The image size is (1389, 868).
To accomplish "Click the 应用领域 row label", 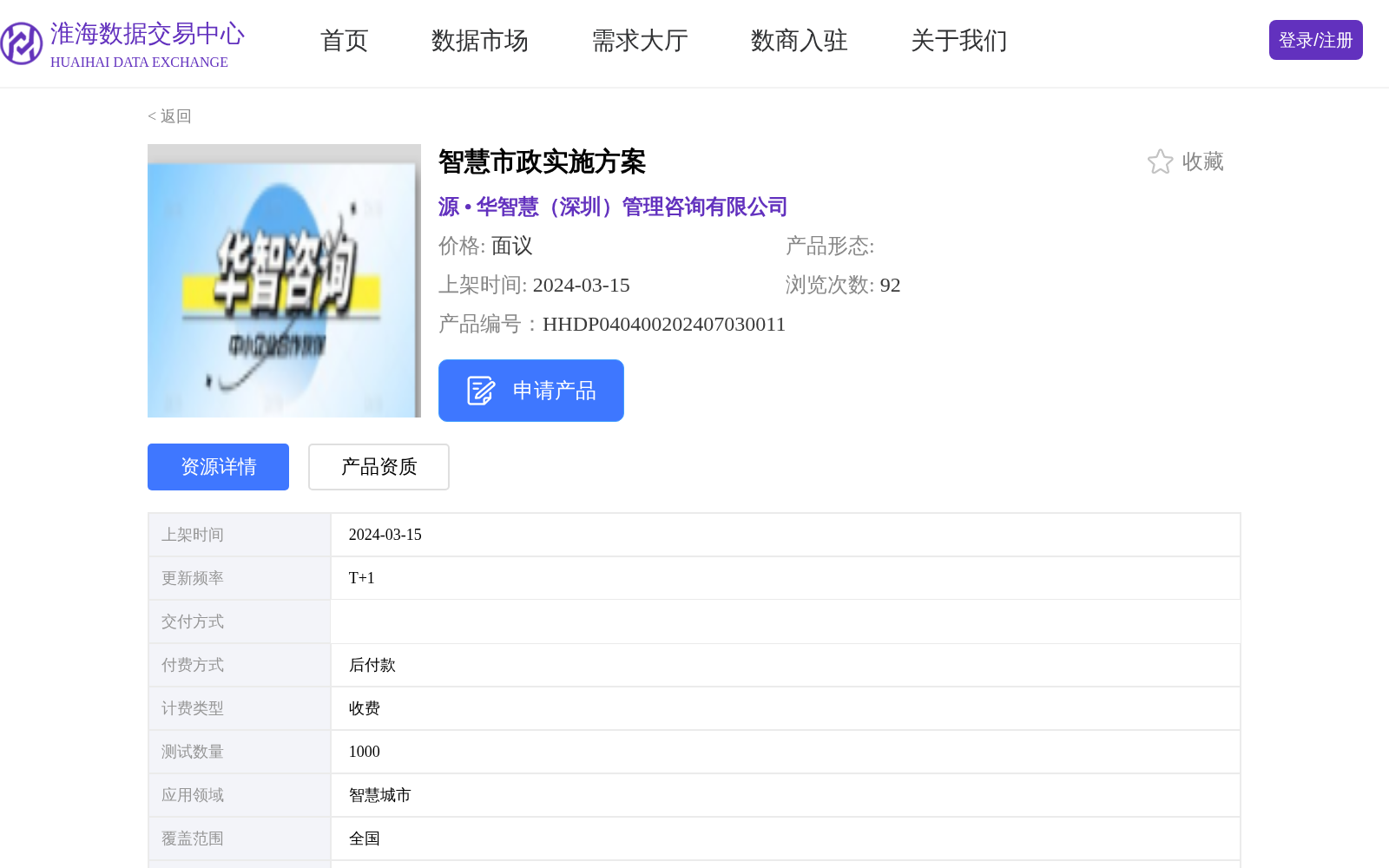I will pos(239,795).
